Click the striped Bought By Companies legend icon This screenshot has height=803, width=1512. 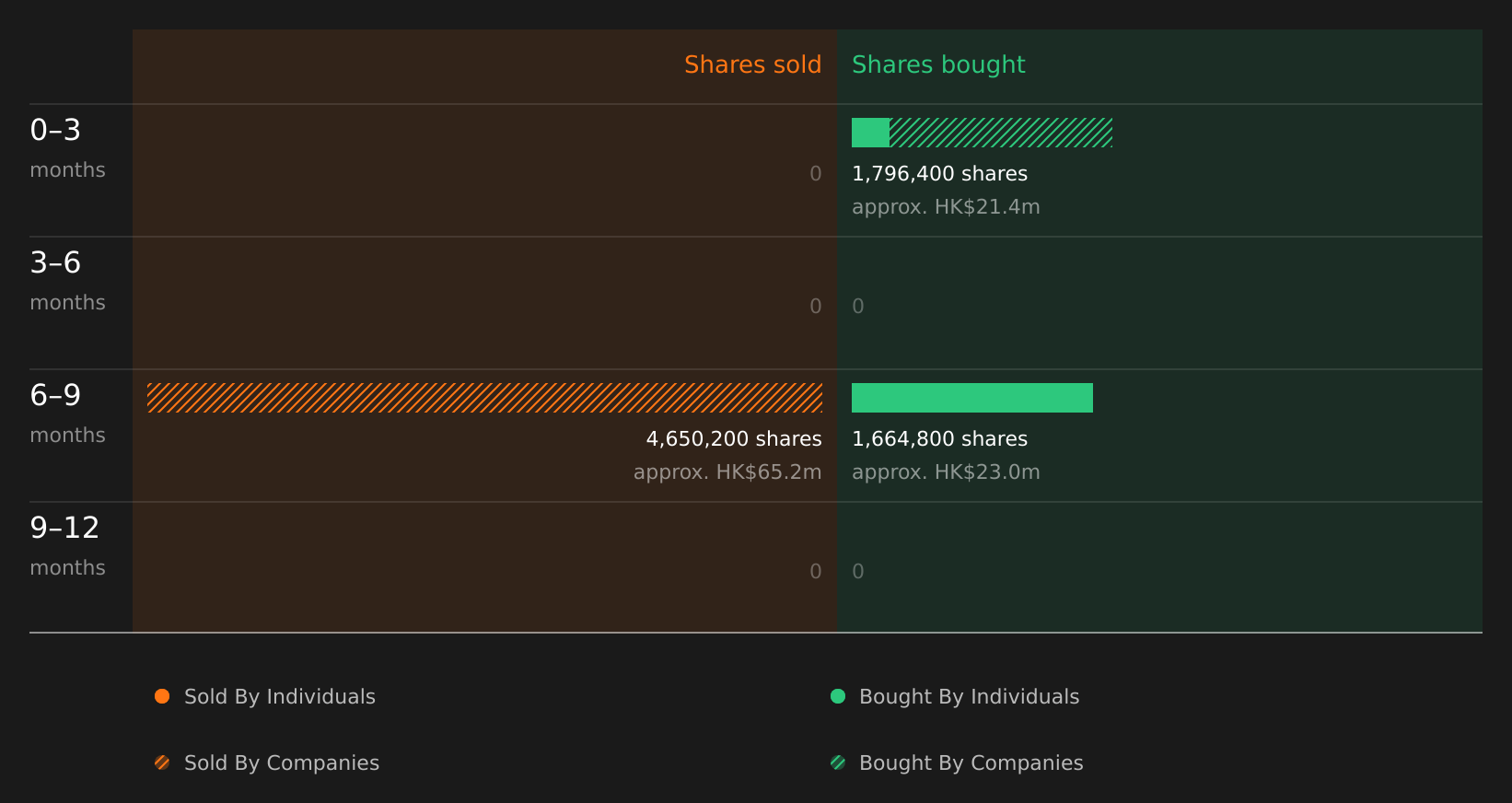838,762
